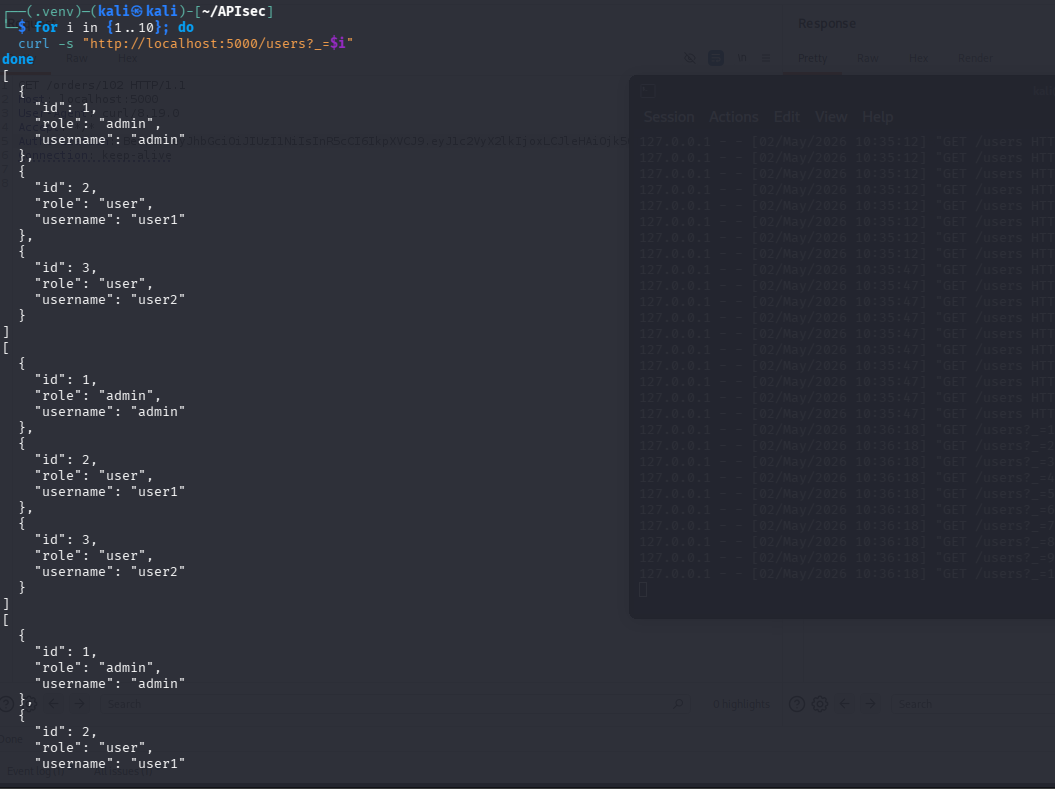
Task: Click the curl localhost:5000/users command text
Action: (186, 44)
